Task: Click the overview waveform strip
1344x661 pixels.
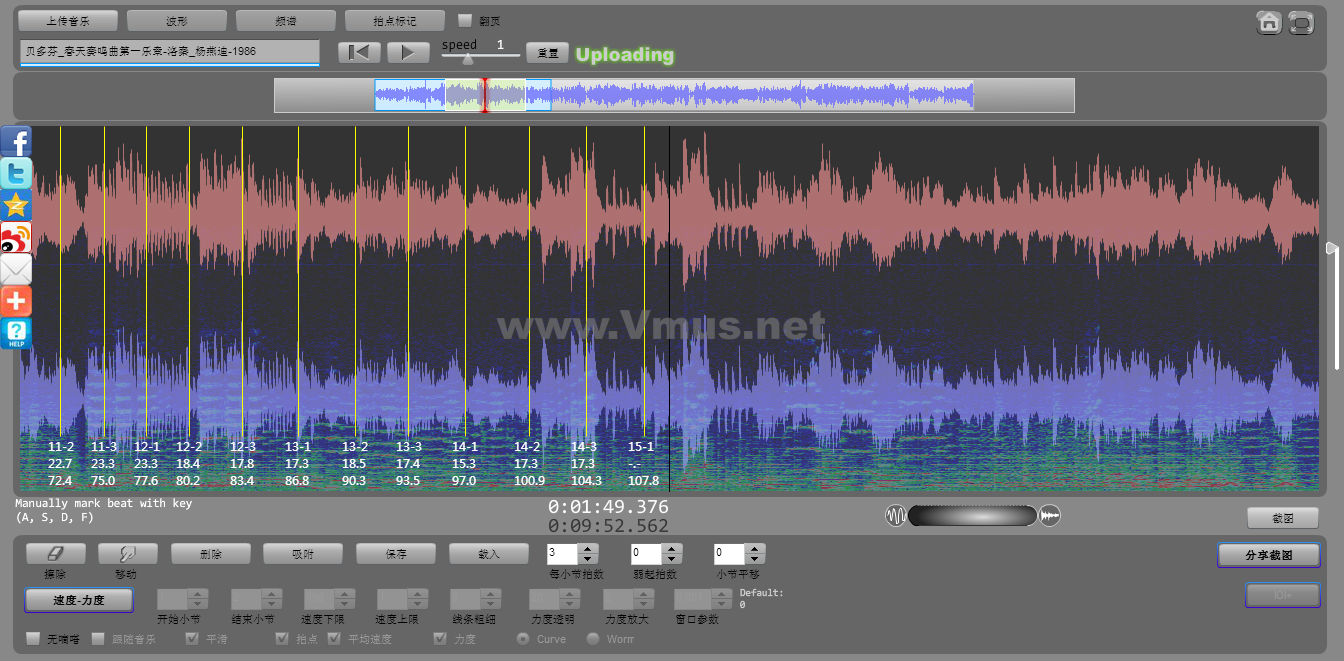Action: tap(674, 96)
